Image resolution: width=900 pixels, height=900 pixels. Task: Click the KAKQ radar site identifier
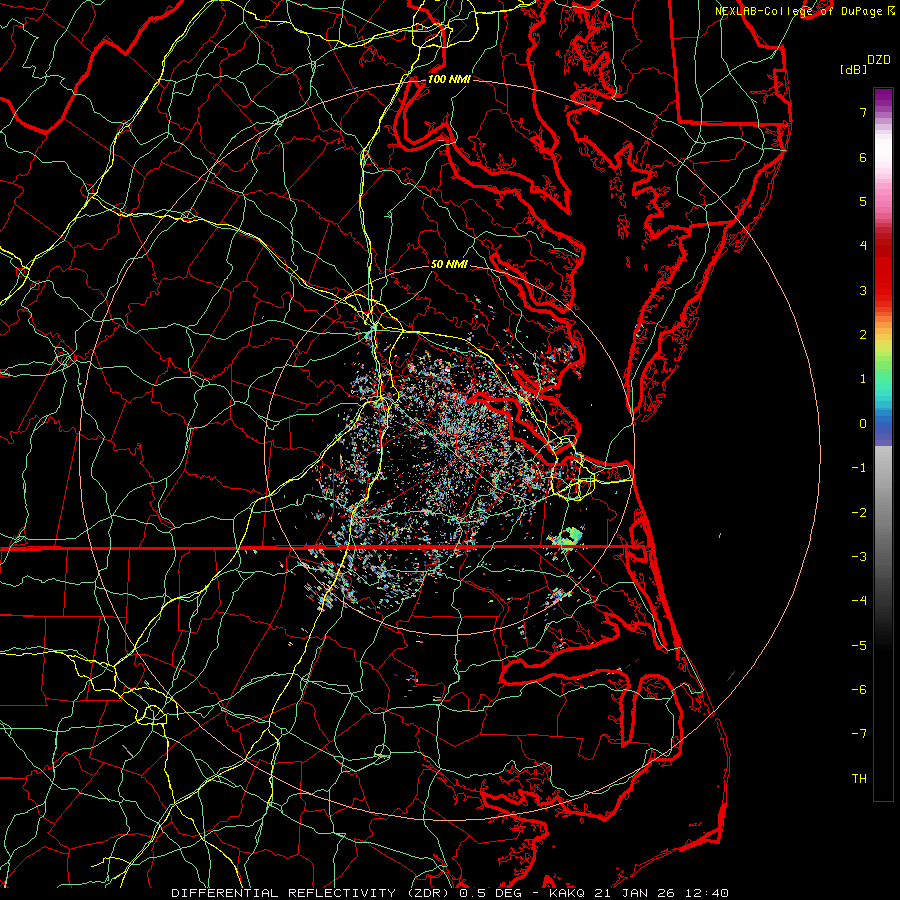click(x=569, y=893)
